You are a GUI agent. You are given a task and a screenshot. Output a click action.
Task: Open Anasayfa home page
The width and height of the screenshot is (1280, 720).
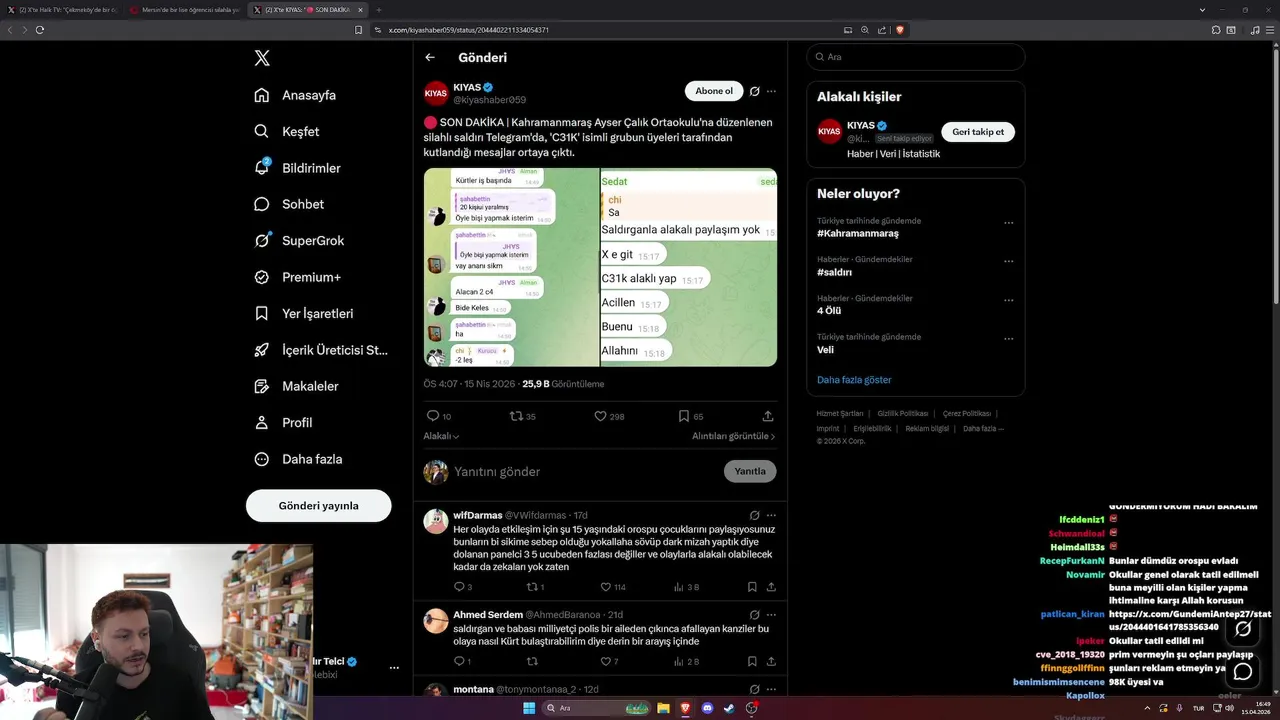click(295, 95)
